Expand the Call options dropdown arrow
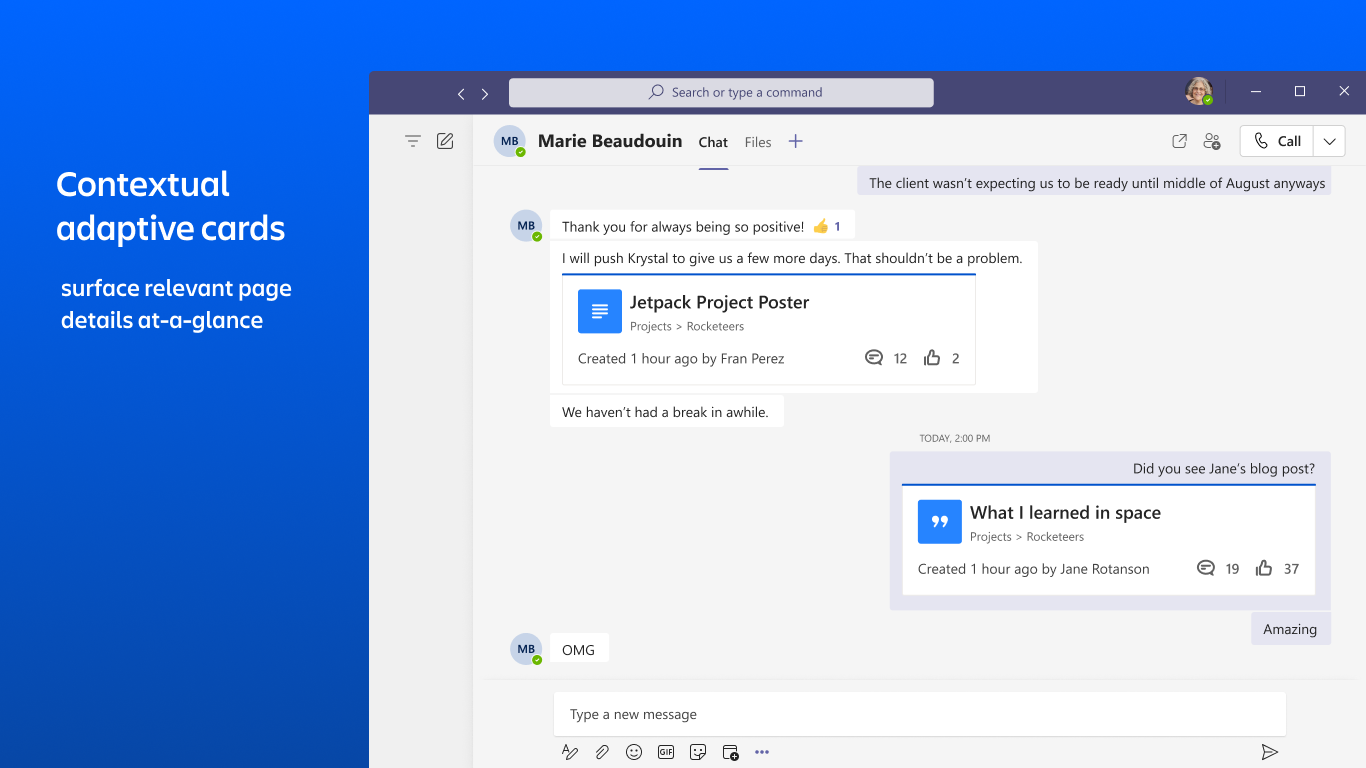The height and width of the screenshot is (768, 1366). pyautogui.click(x=1329, y=141)
